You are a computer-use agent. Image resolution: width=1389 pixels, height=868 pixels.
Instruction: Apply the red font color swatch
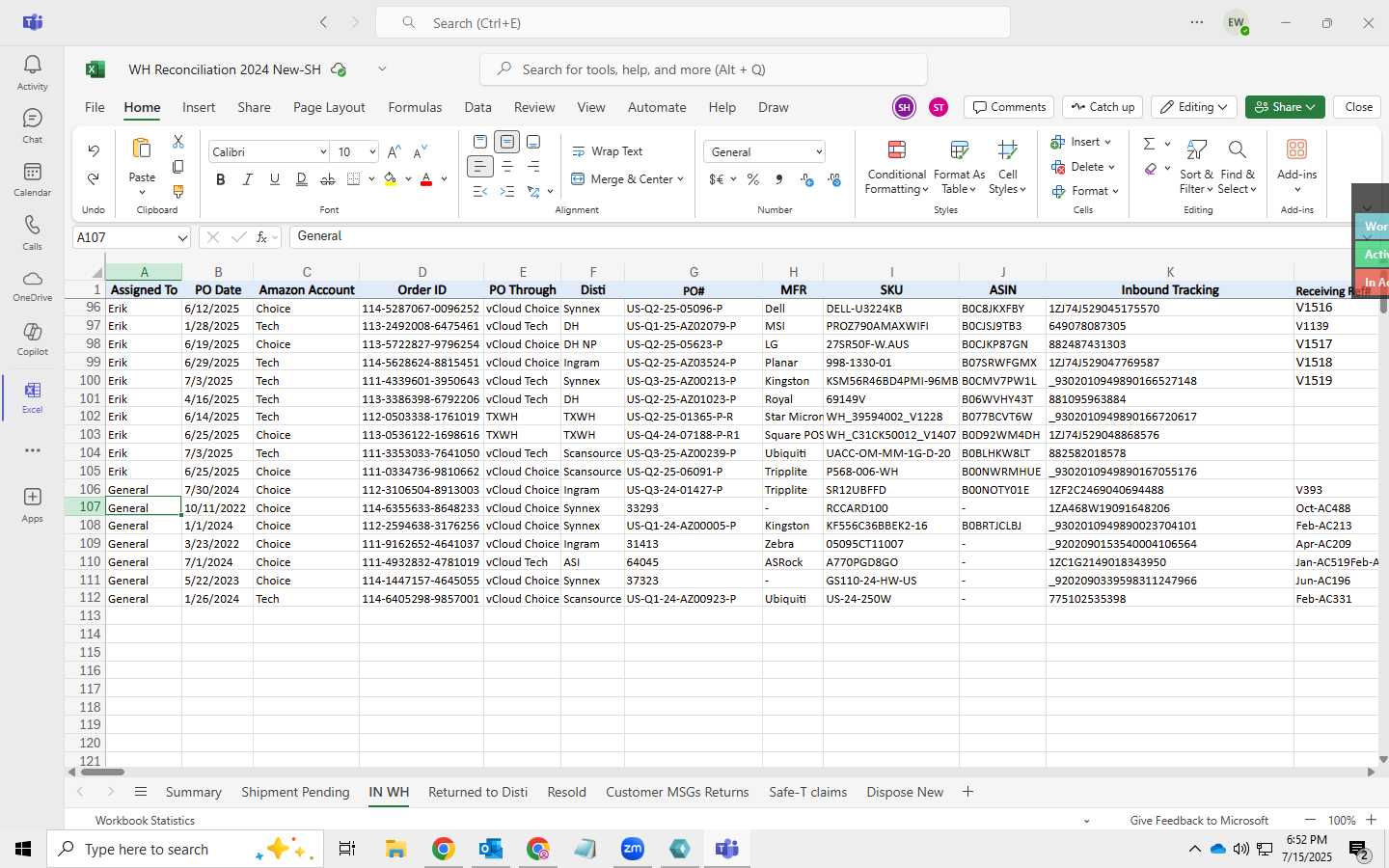[x=426, y=179]
